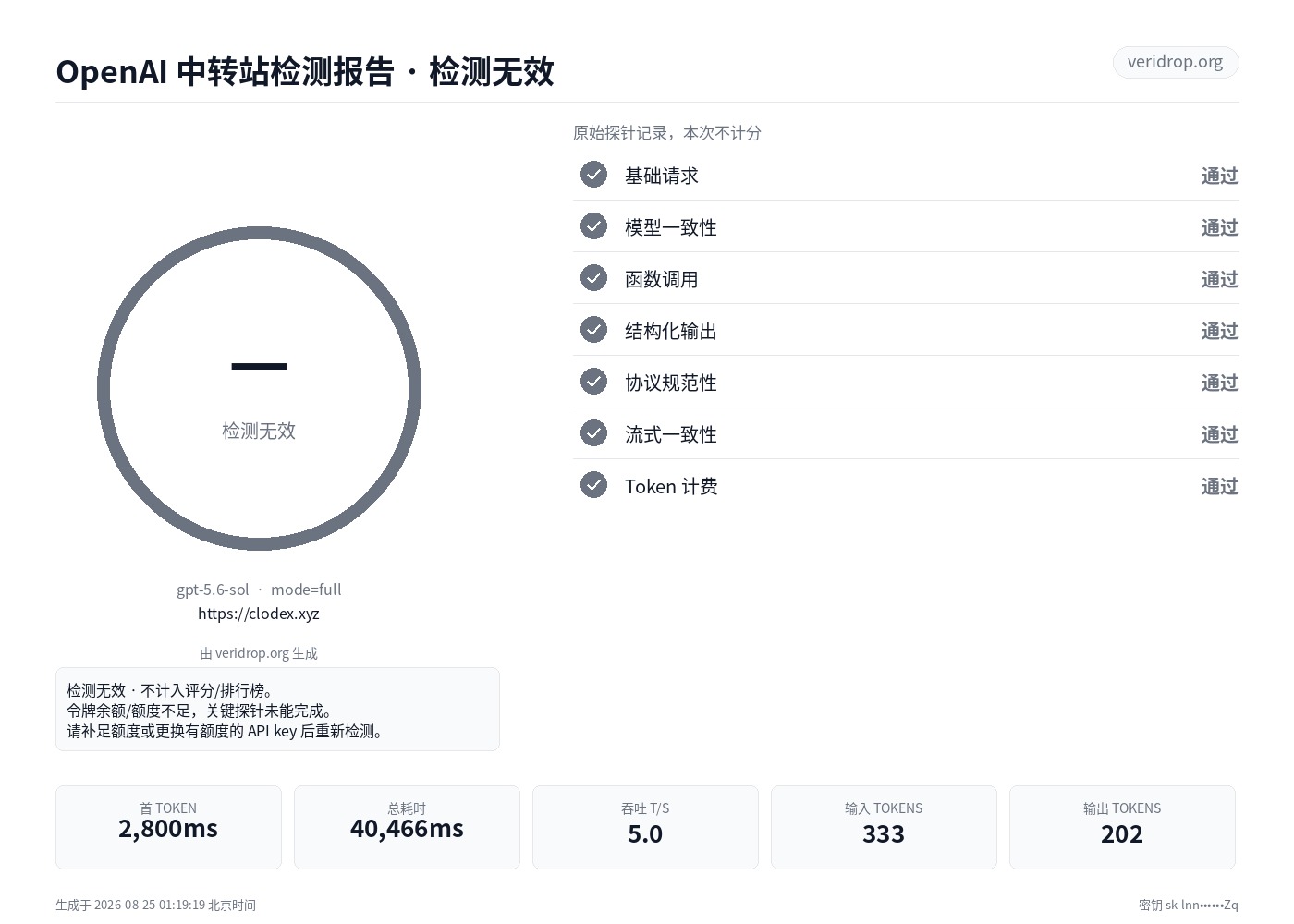This screenshot has width=1294, height=924.
Task: Click the 输出 TOKENS 202 stat card
Action: [x=1122, y=827]
